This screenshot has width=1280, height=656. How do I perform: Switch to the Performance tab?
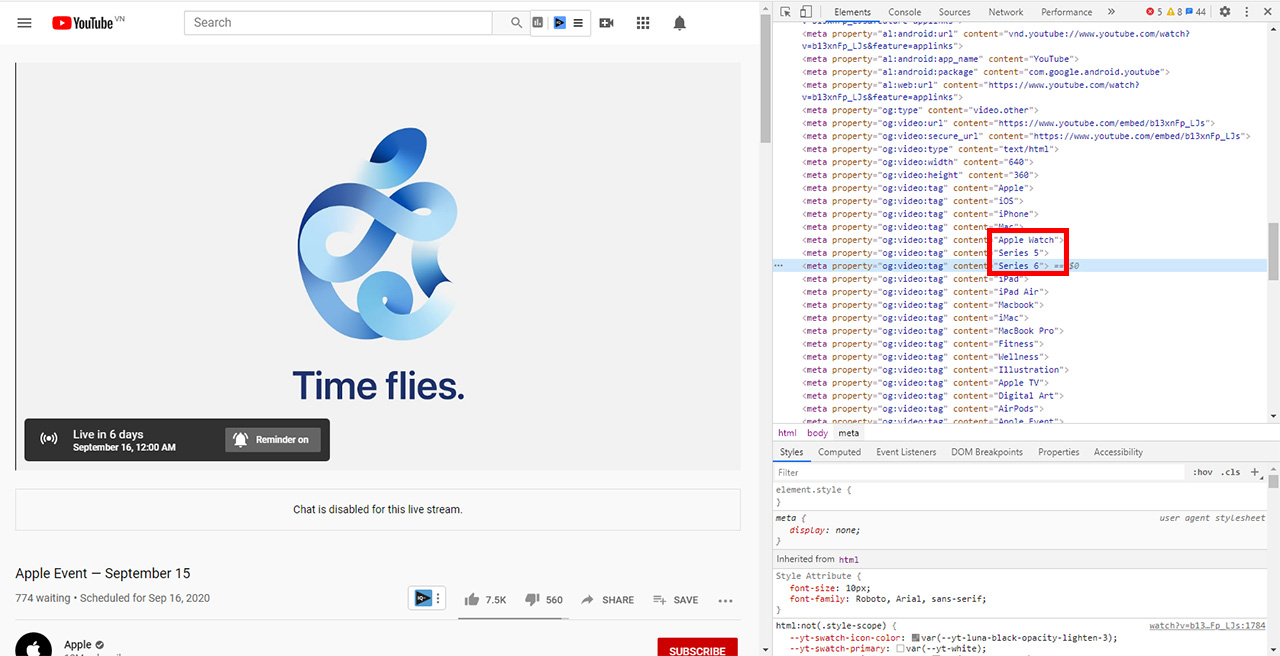click(x=1066, y=12)
